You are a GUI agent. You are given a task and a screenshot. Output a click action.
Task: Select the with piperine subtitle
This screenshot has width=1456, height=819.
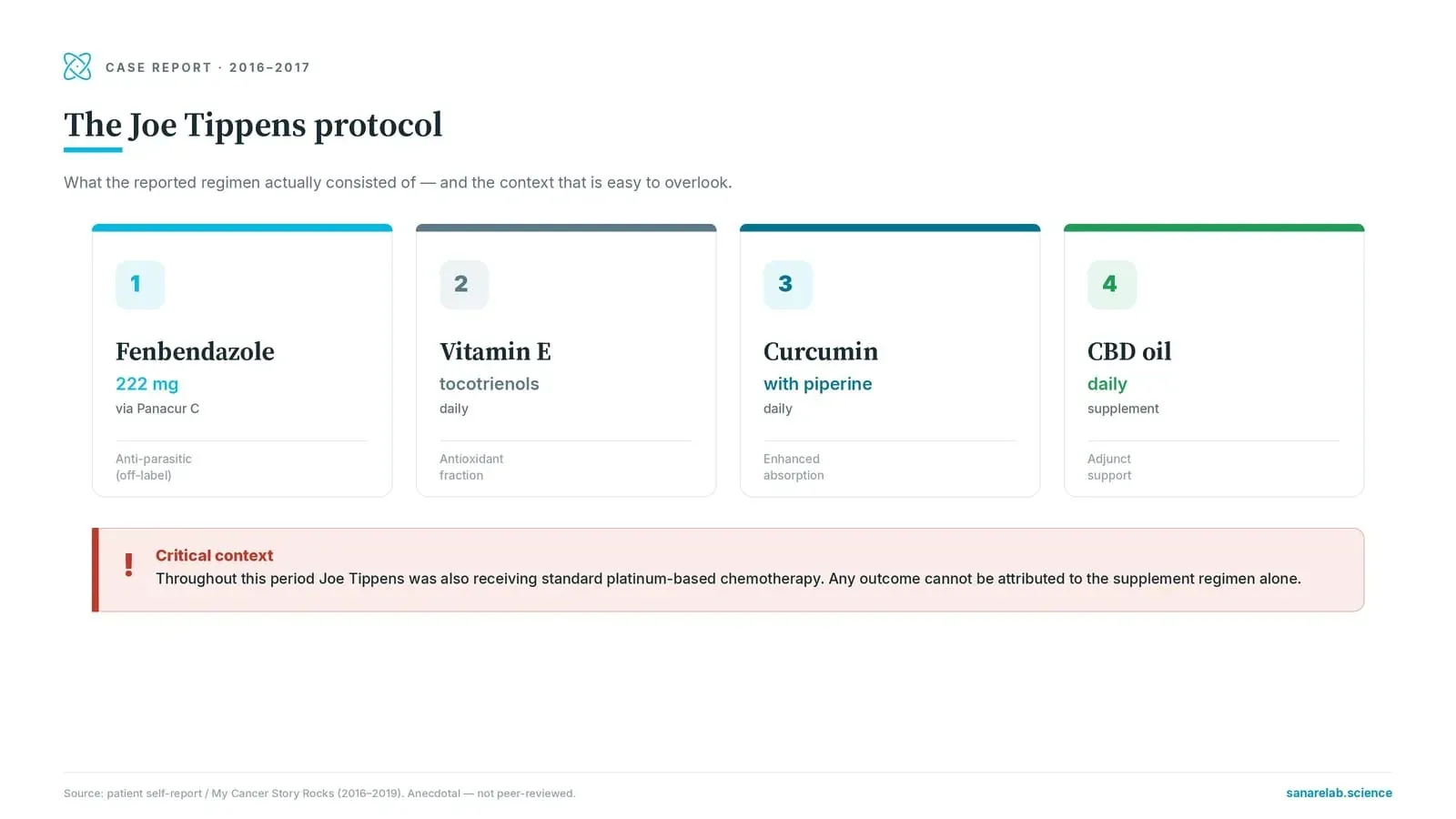tap(817, 384)
